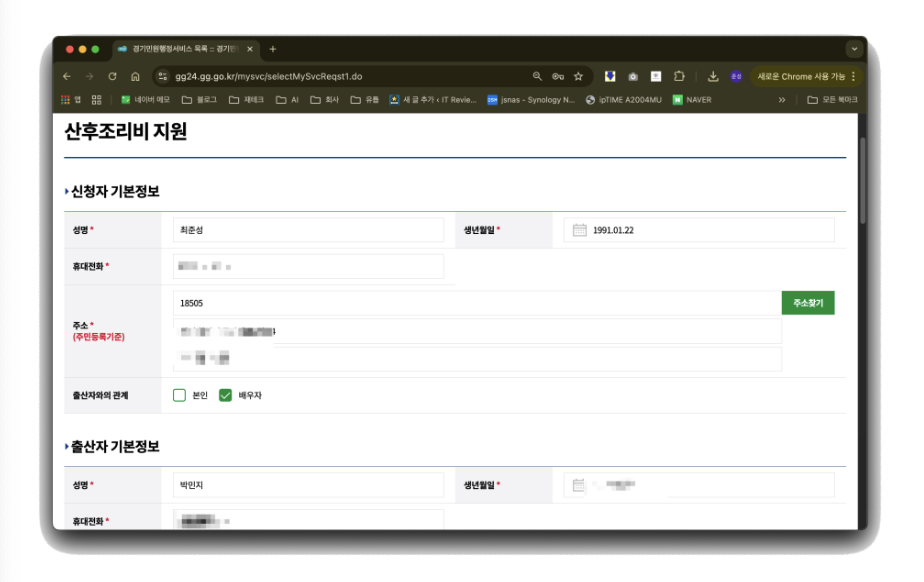
Task: Bookmark this page with the star icon
Action: tap(578, 76)
